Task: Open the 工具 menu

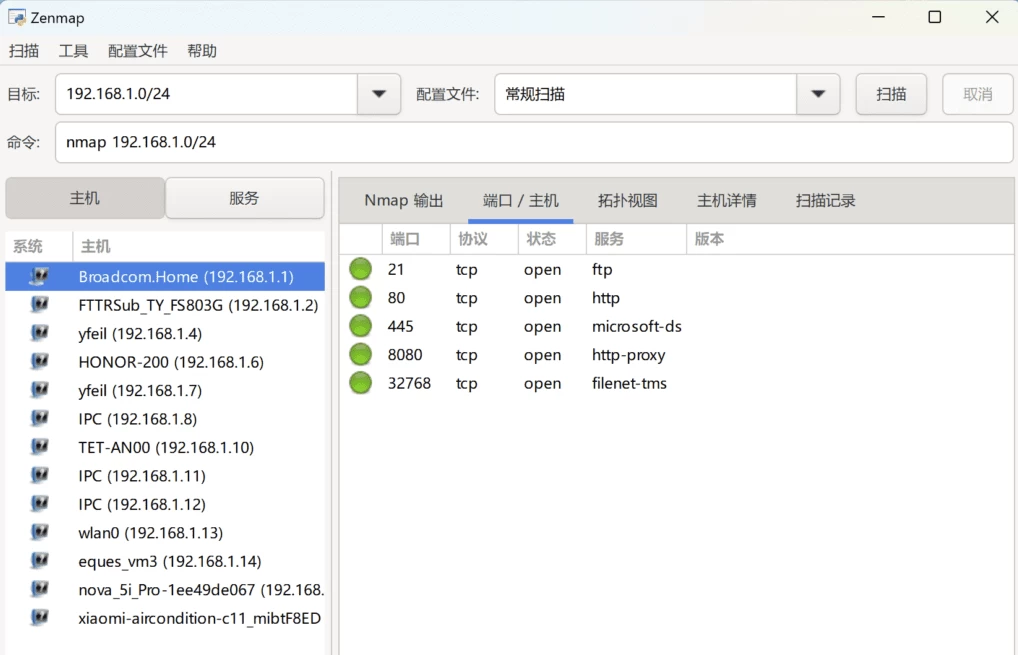Action: (x=73, y=51)
